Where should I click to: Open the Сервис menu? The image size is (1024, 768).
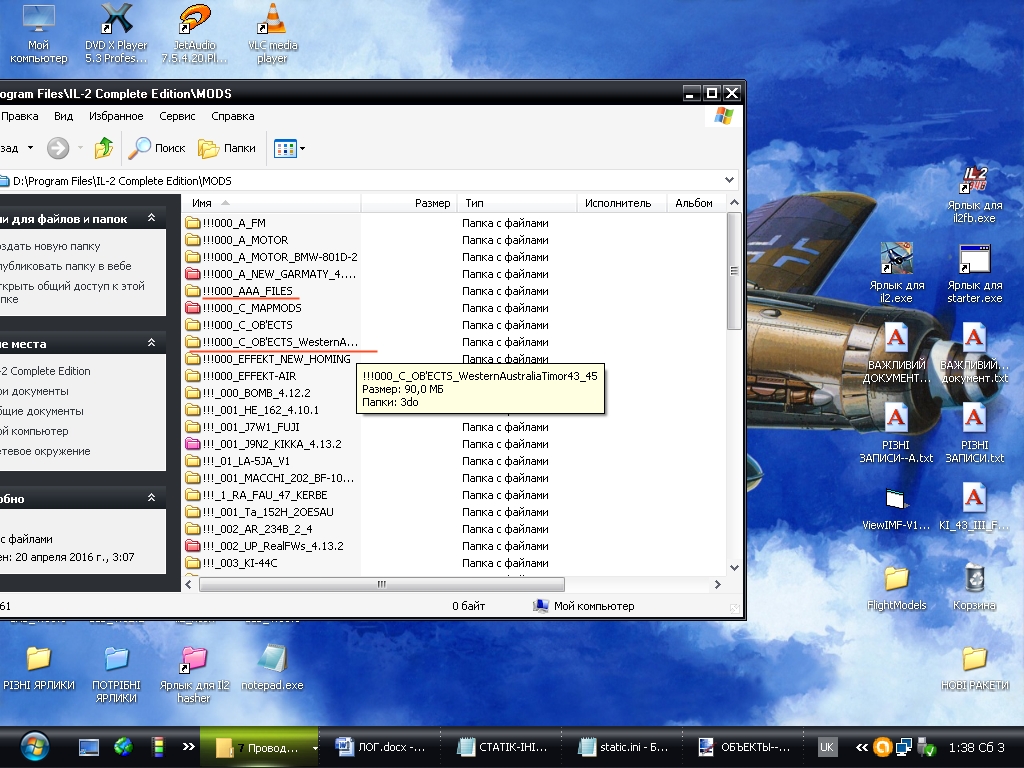pyautogui.click(x=177, y=116)
